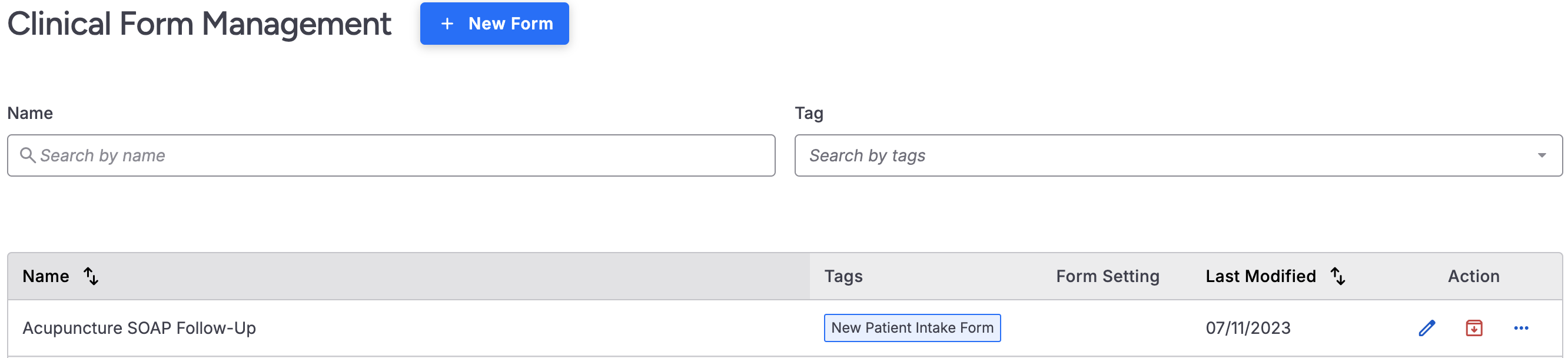Click the 07/11/2023 modified date
Screen dimensions: 1568x358
click(1248, 328)
